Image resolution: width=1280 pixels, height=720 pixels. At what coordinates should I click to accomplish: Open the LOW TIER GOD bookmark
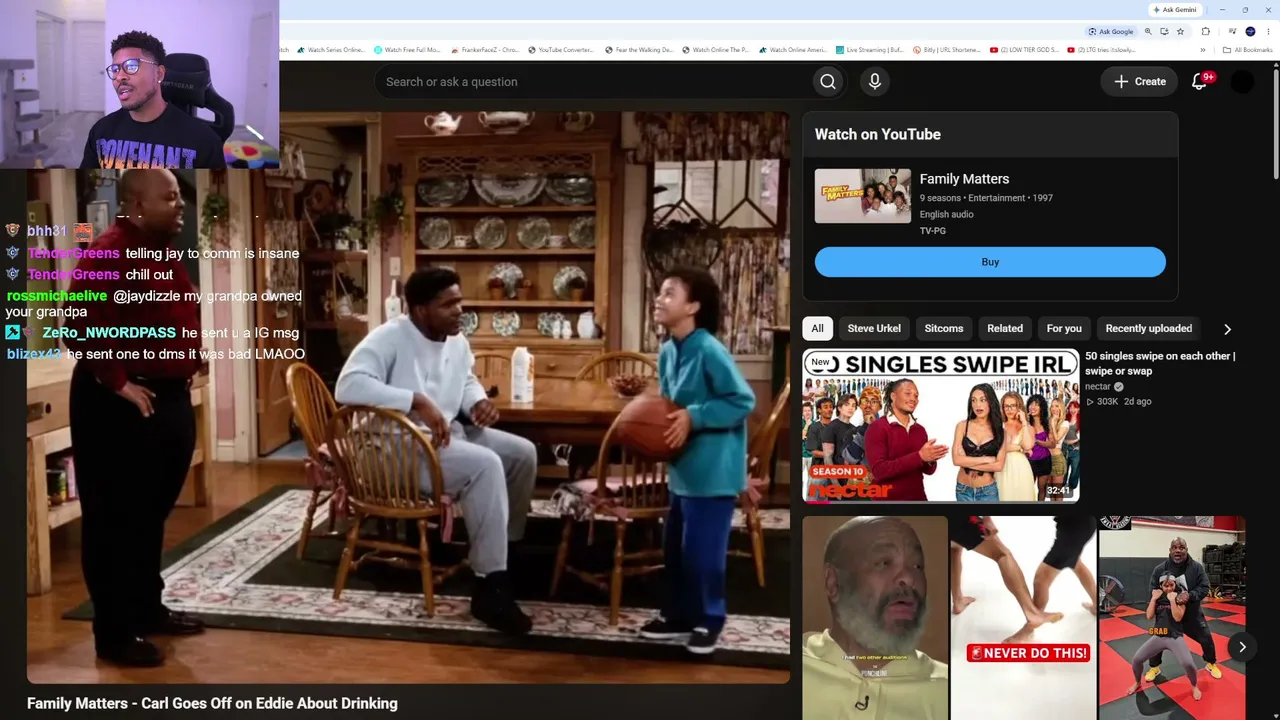pos(1024,50)
